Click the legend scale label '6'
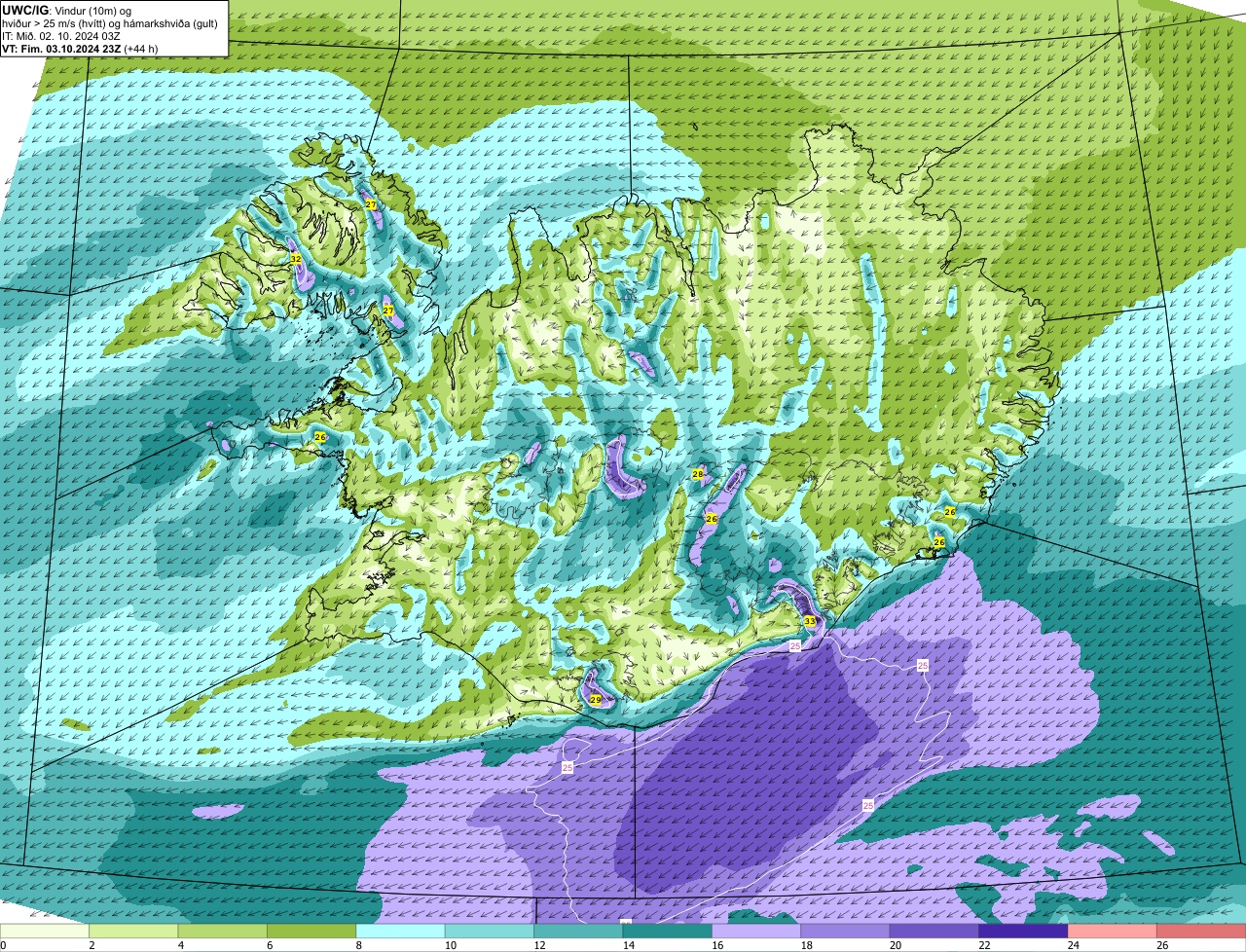Screen dimensions: 1246x952 click(270, 945)
